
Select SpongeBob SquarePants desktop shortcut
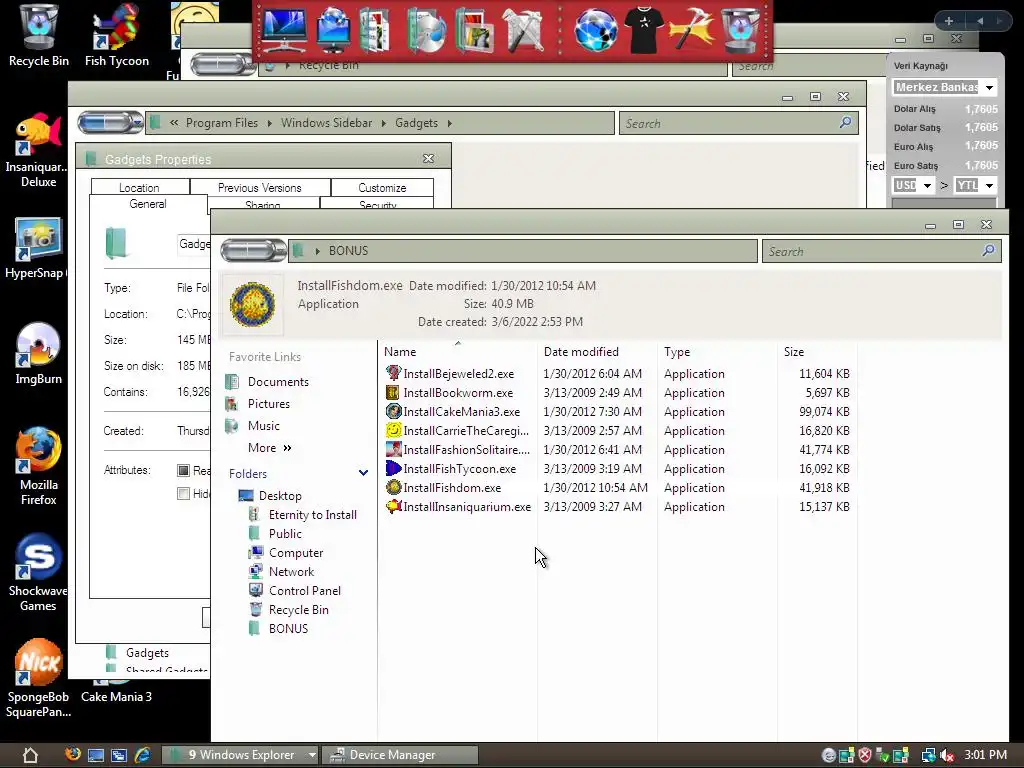coord(39,678)
